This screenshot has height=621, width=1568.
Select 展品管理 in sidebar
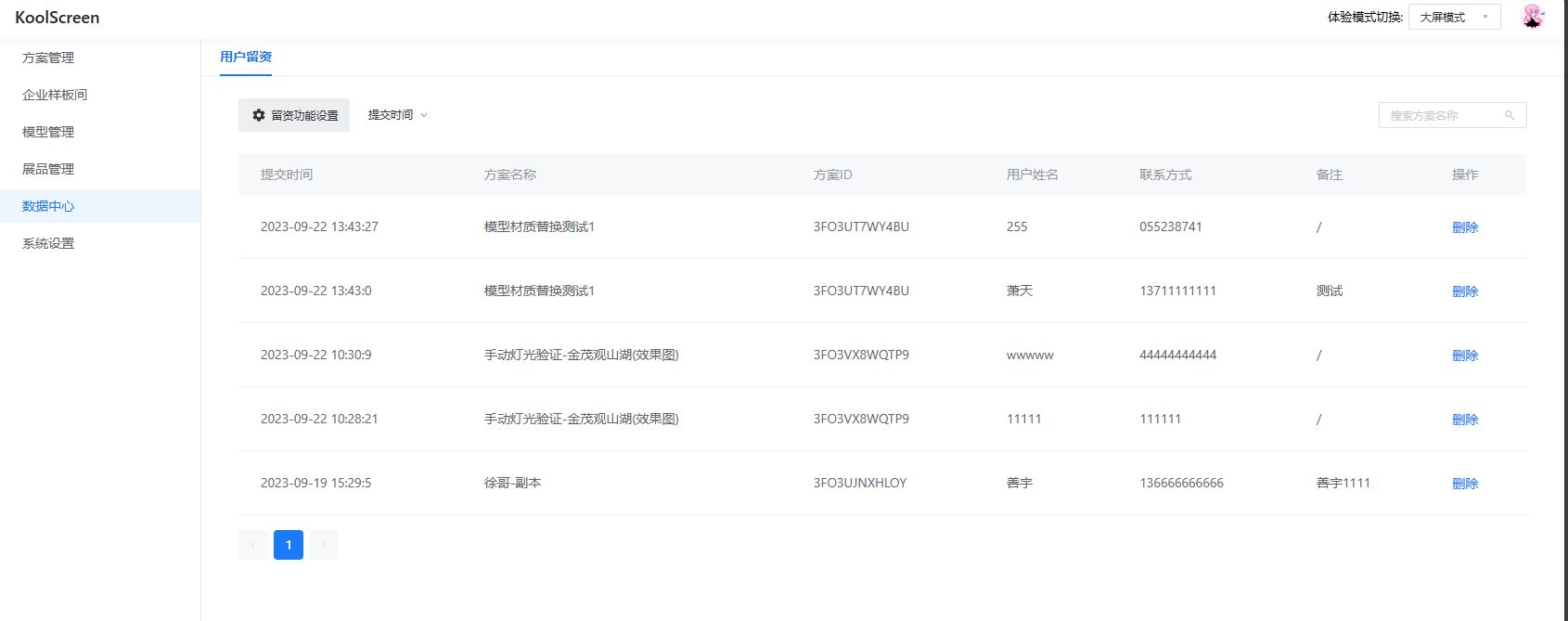[48, 169]
